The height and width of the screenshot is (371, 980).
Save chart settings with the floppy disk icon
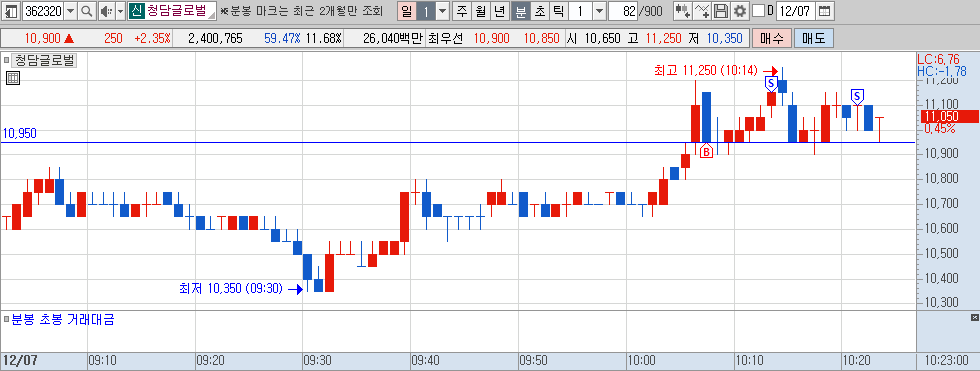[721, 11]
